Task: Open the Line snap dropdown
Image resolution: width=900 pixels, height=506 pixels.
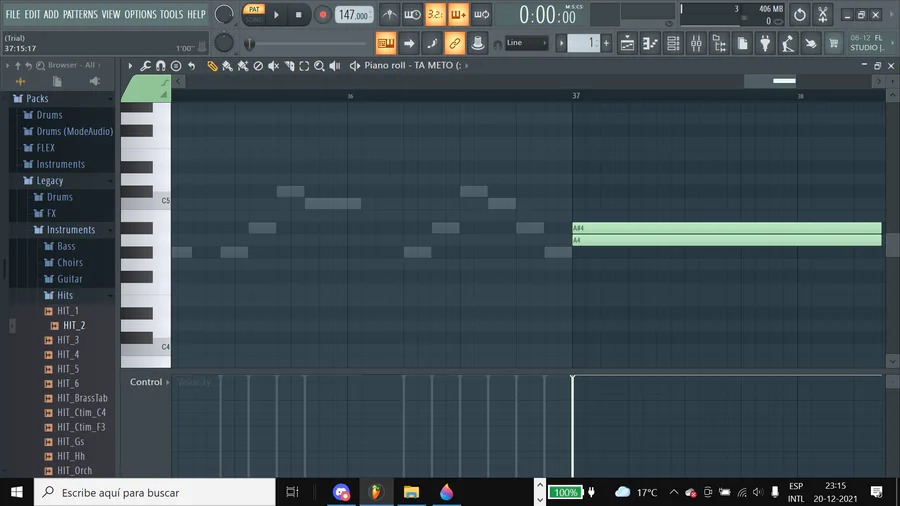Action: 526,43
